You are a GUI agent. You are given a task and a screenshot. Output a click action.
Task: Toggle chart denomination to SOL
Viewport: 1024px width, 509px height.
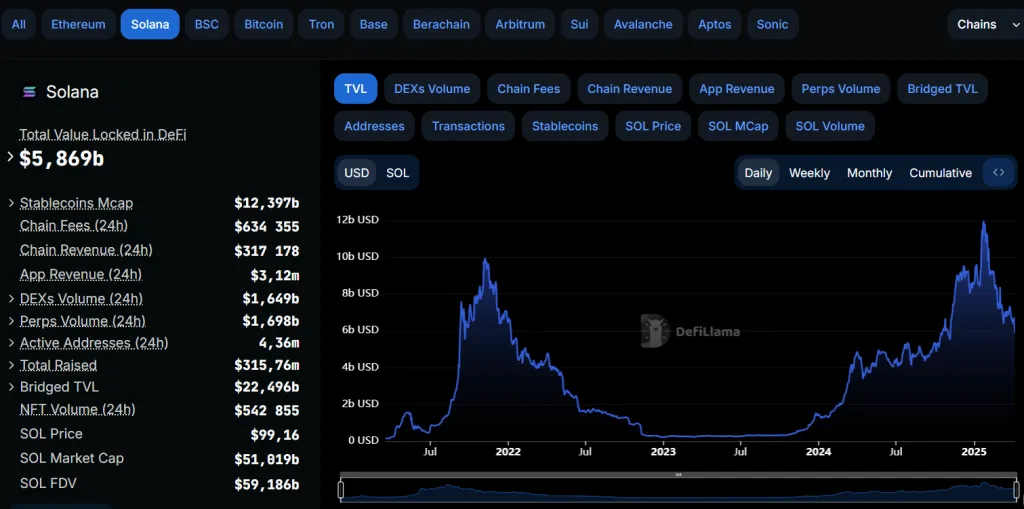(398, 173)
